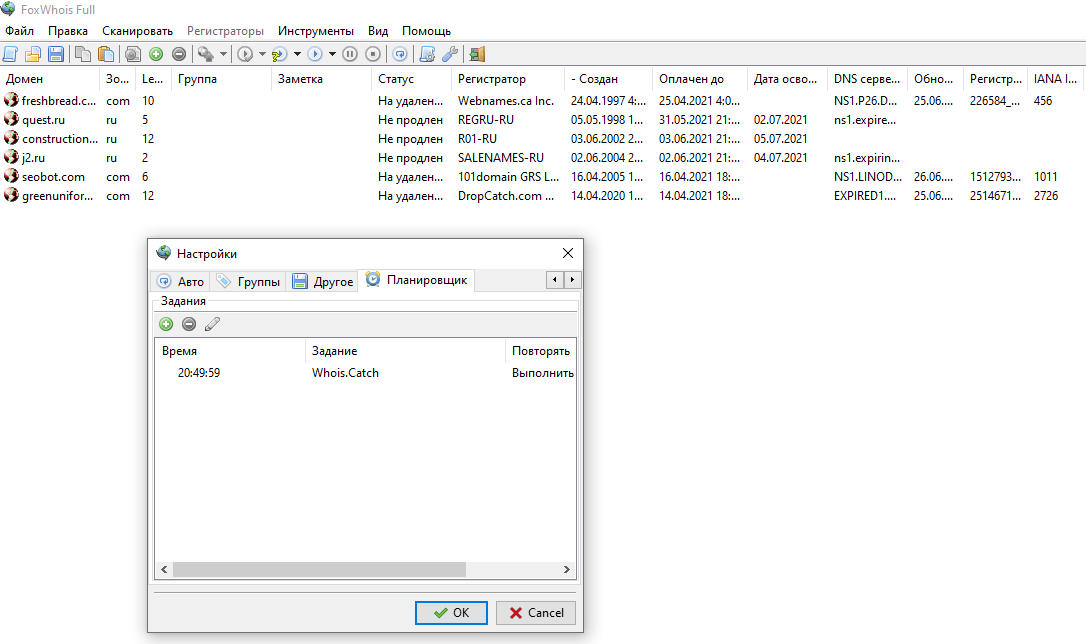Open dropdown arrow beside question-mark play icon
1086x644 pixels.
pos(297,54)
